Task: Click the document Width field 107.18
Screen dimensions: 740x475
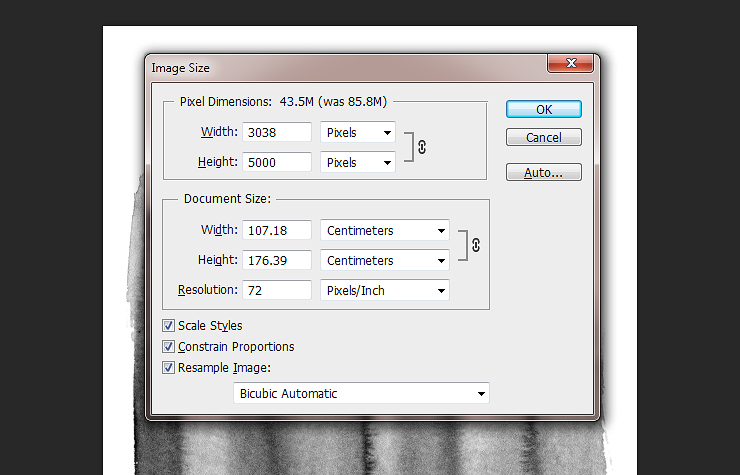Action: (277, 230)
